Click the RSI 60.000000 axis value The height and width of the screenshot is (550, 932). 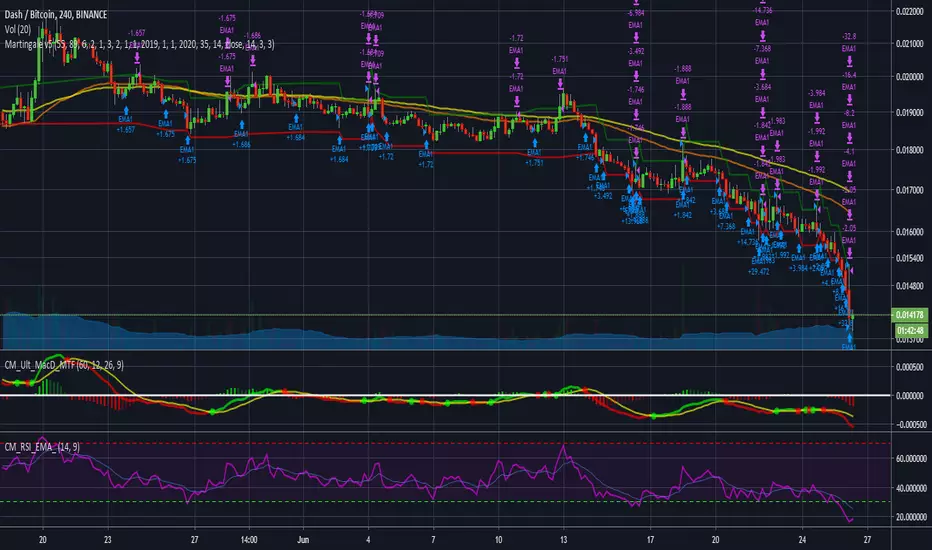pos(911,458)
